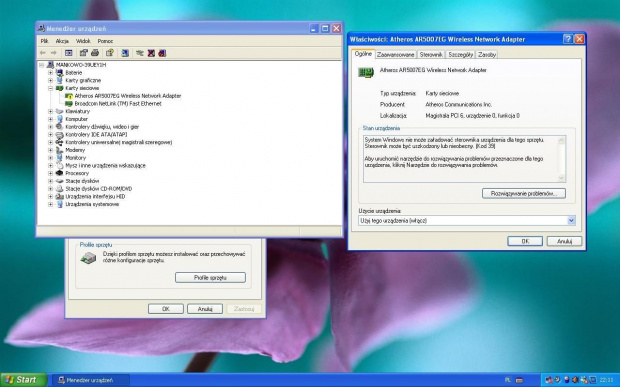The width and height of the screenshot is (620, 387).
Task: Click the Stacje dysków CD-ROM/DVD icon
Action: tap(59, 189)
